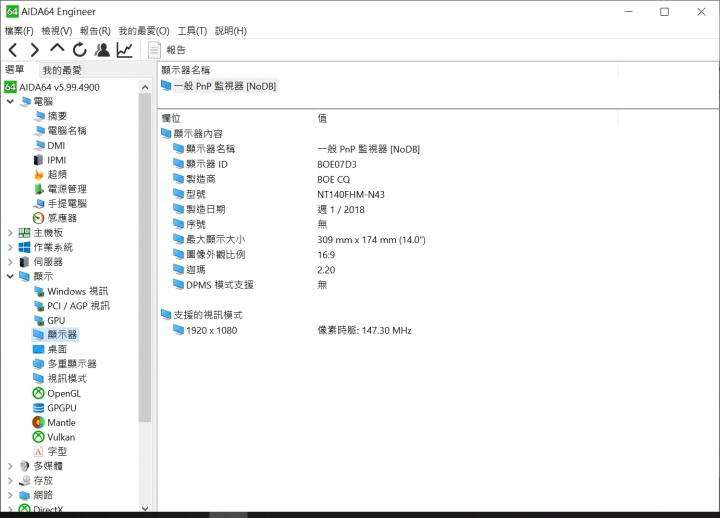Click the refresh toolbar icon
The image size is (720, 518).
tap(79, 50)
